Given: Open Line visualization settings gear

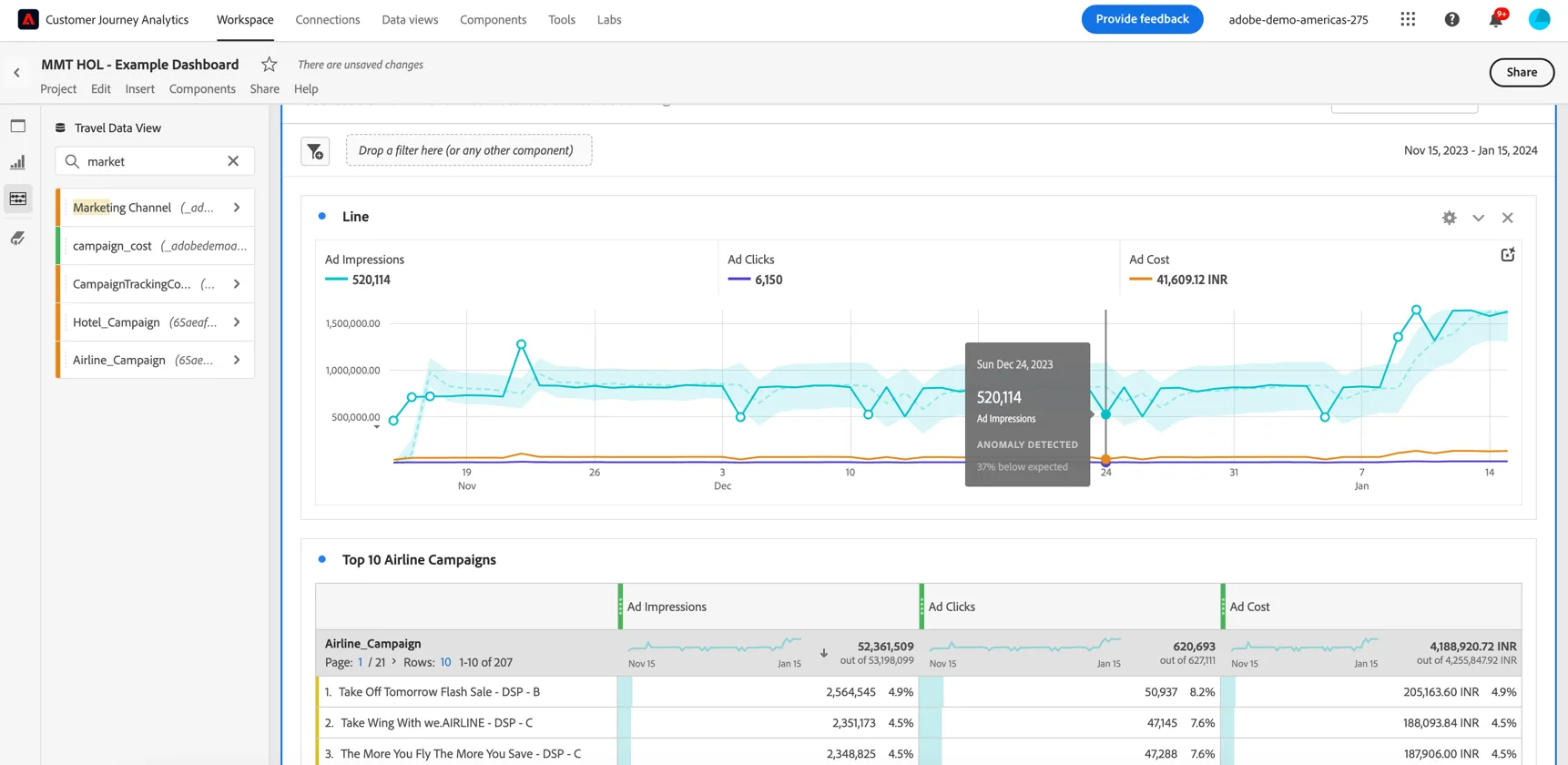Looking at the screenshot, I should tap(1449, 218).
